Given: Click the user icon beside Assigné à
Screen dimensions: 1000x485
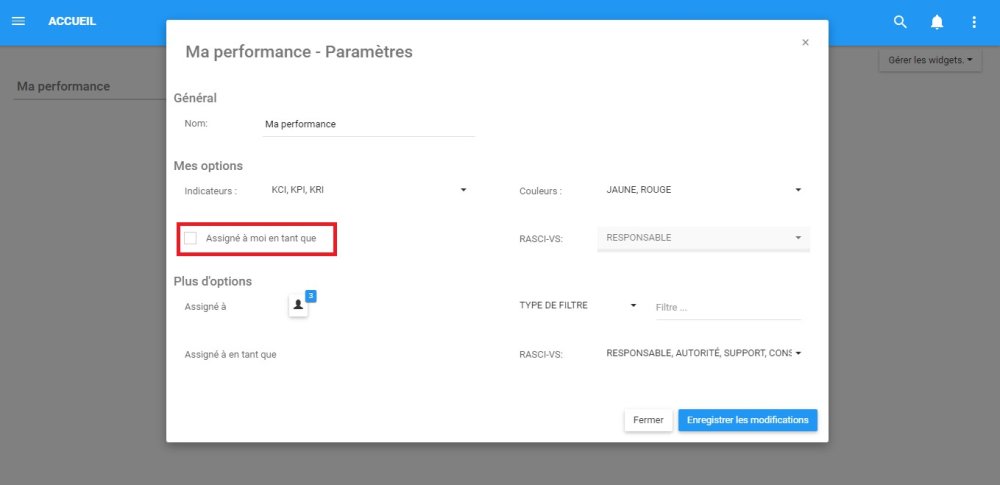Looking at the screenshot, I should click(298, 306).
